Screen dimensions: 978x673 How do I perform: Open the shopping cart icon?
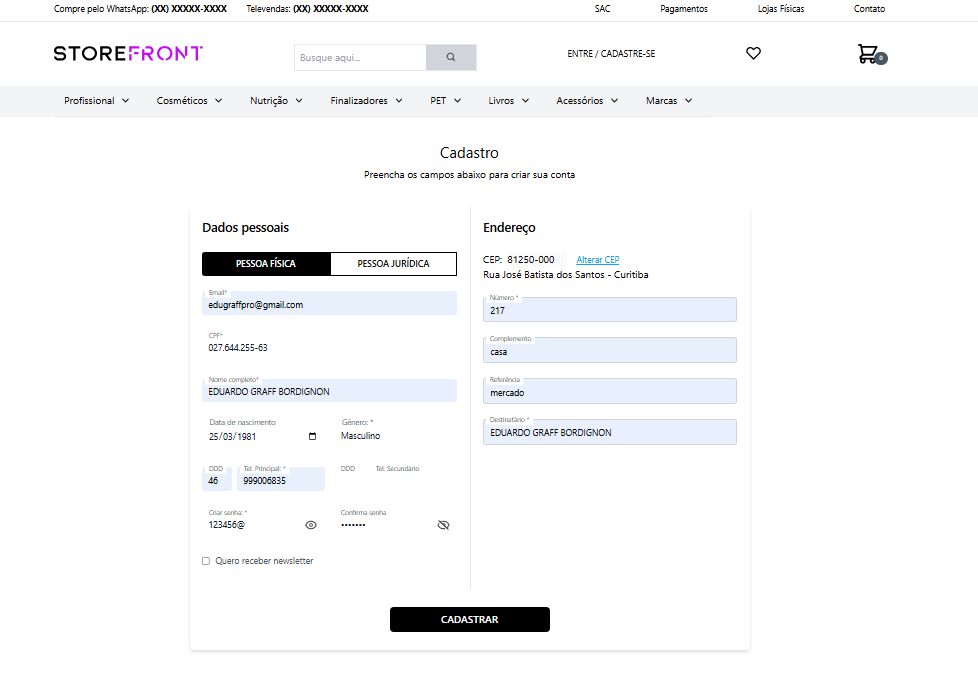pyautogui.click(x=868, y=54)
